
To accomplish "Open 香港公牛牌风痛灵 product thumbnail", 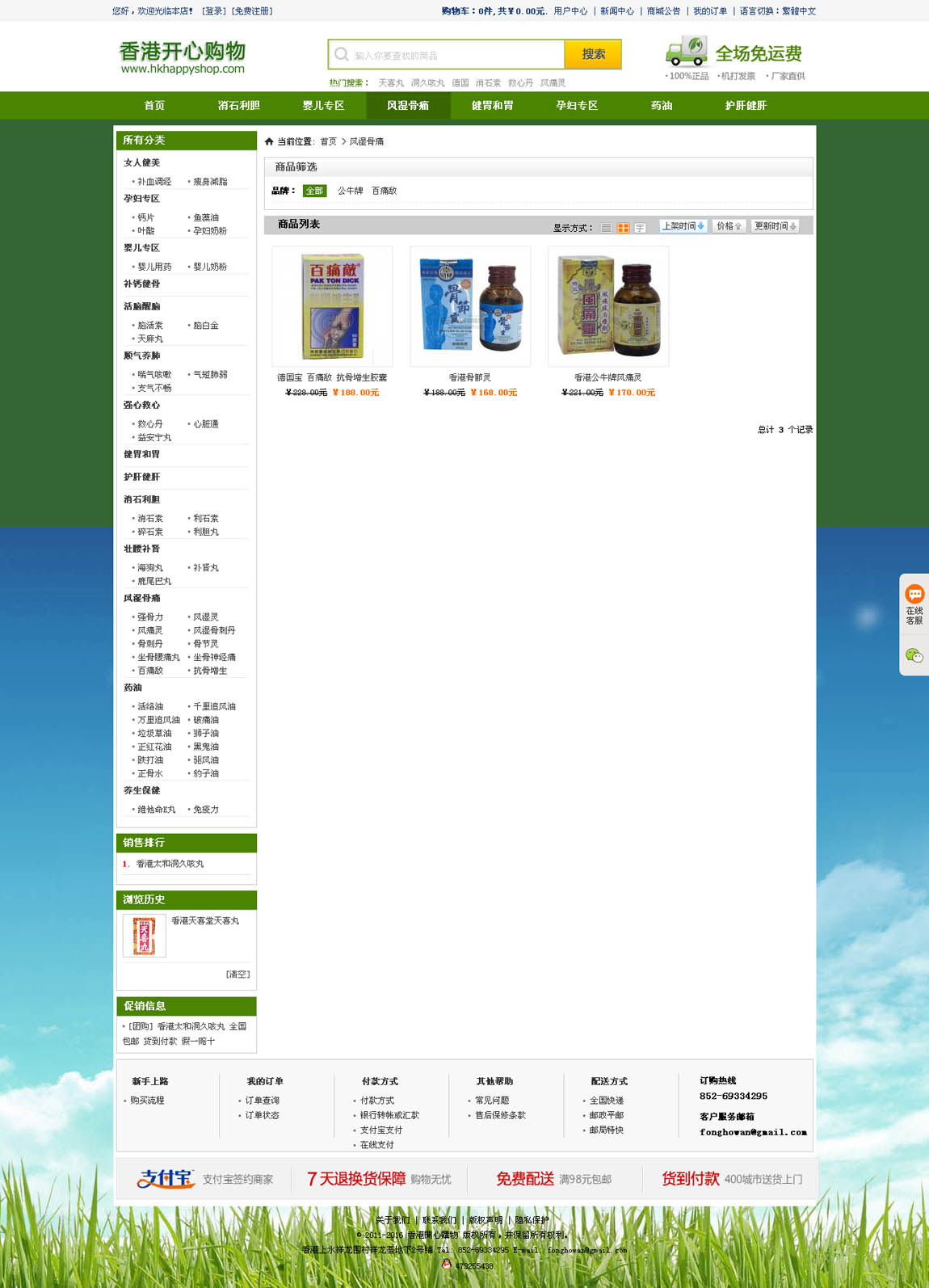I will pyautogui.click(x=608, y=306).
